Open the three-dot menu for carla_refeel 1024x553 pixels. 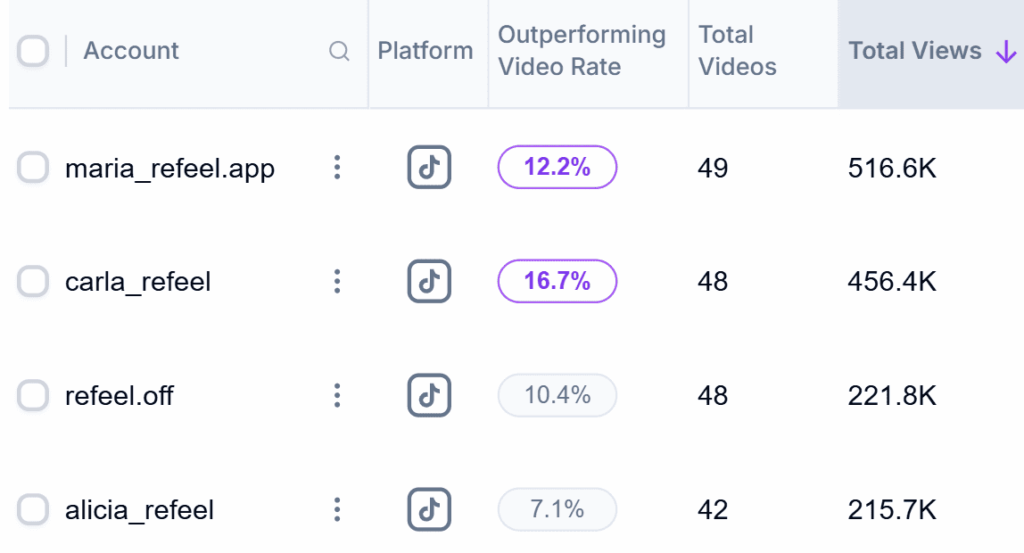click(337, 282)
